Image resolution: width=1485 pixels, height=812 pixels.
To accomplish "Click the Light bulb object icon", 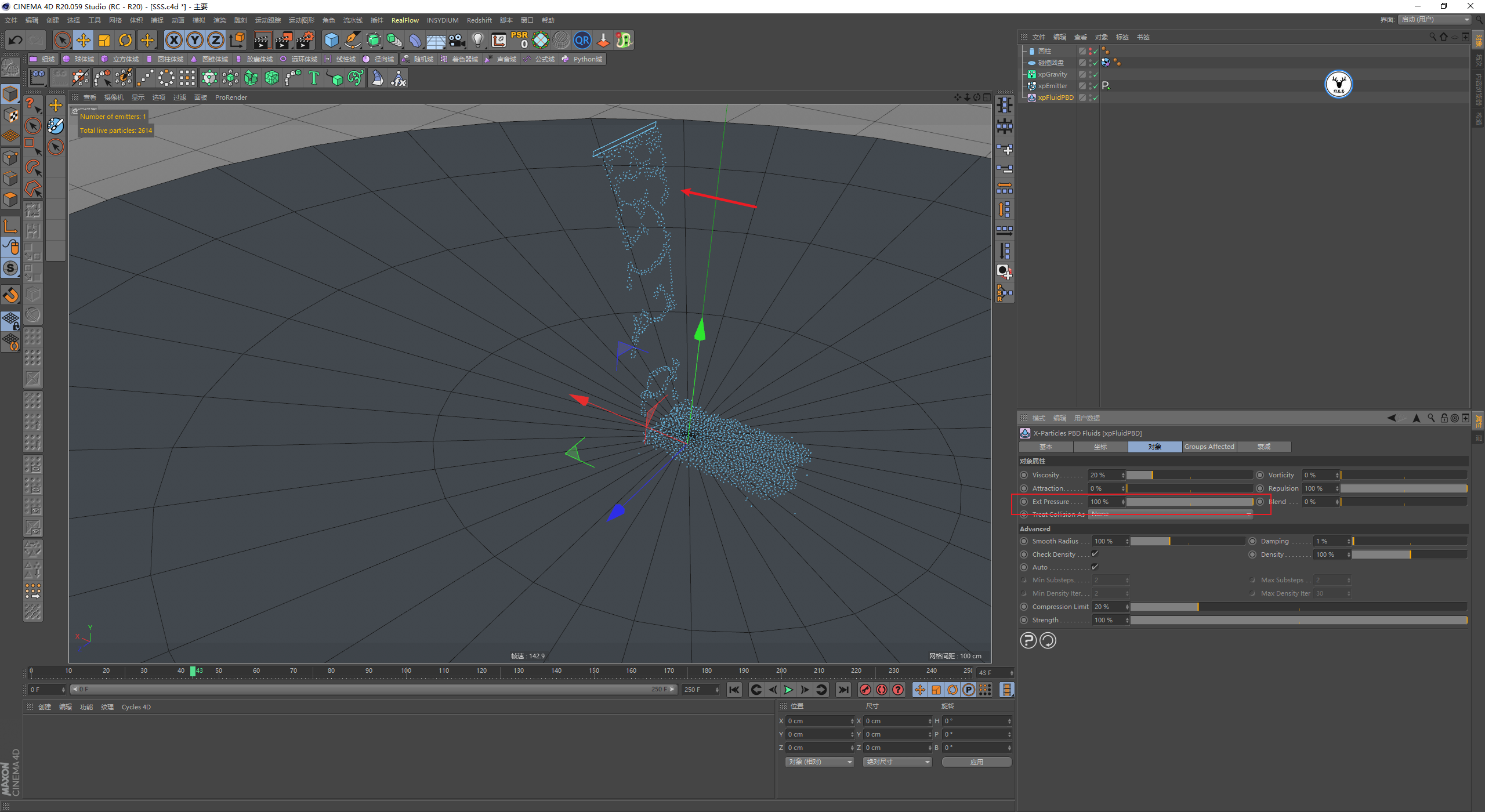I will (477, 40).
